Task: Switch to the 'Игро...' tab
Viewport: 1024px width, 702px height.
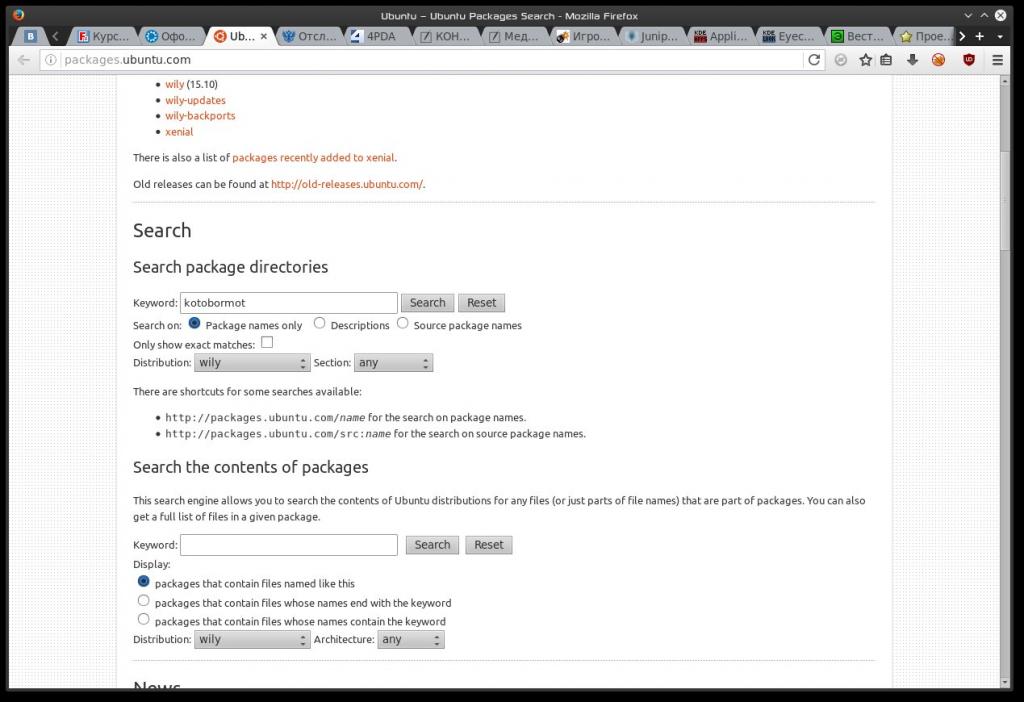Action: click(584, 37)
